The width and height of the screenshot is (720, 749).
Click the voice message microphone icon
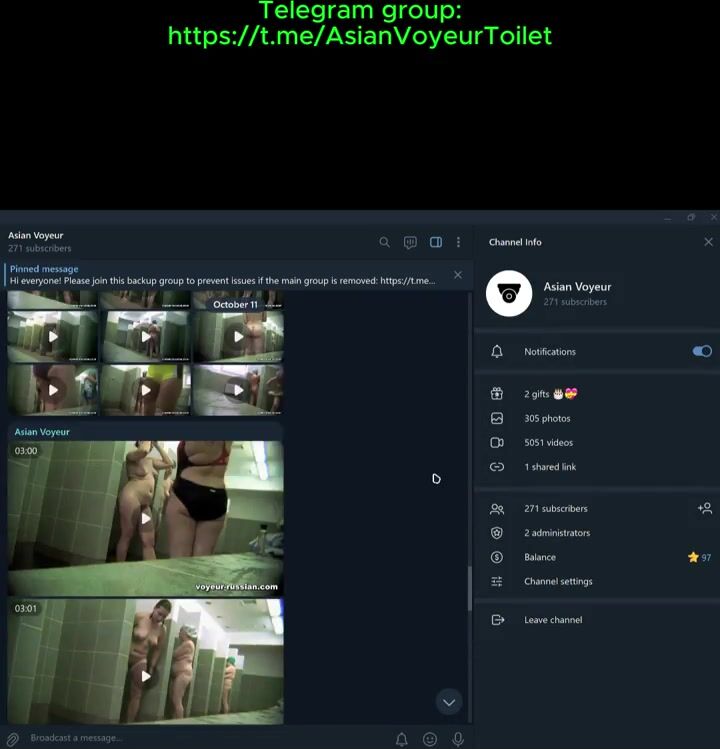click(458, 739)
